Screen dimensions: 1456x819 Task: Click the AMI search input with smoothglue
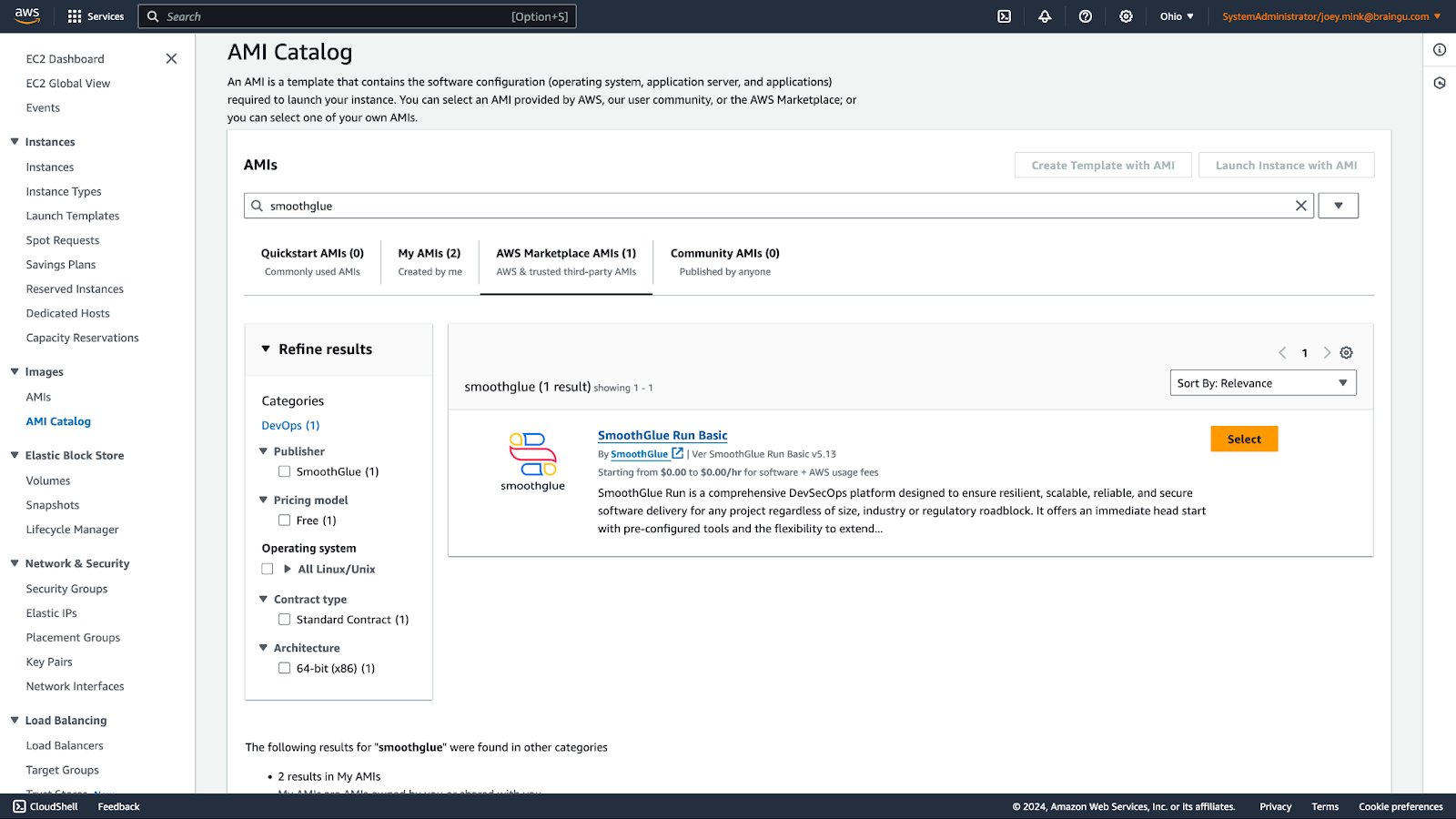(x=778, y=206)
